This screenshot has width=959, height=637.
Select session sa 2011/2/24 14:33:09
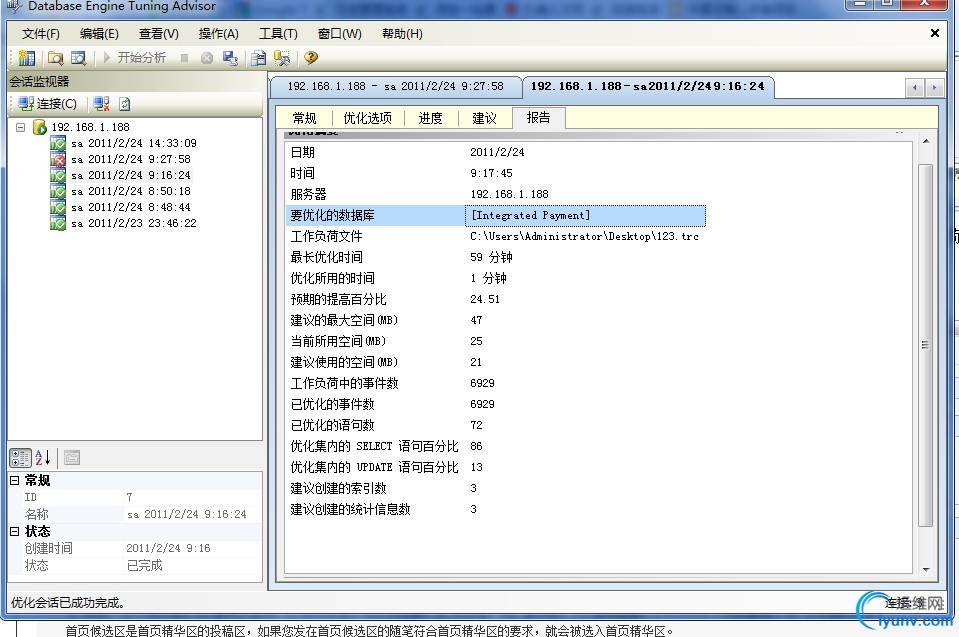coord(133,143)
